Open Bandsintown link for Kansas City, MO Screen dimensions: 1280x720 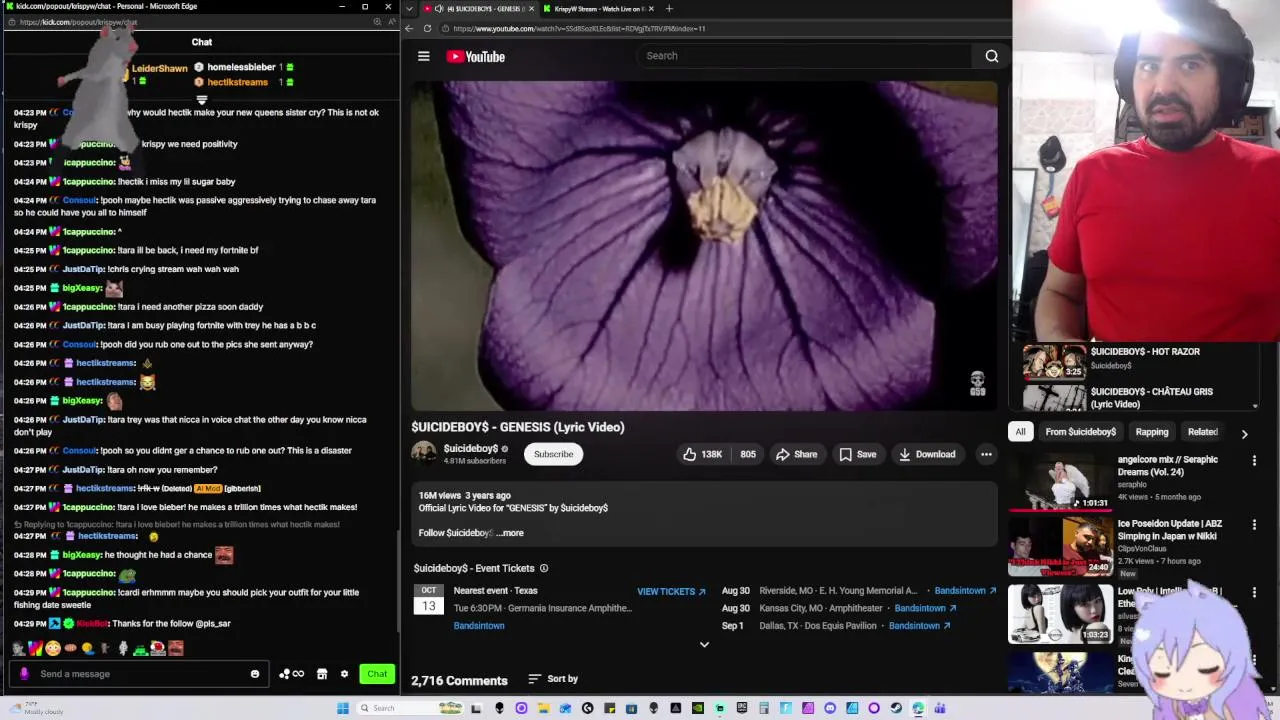point(925,608)
